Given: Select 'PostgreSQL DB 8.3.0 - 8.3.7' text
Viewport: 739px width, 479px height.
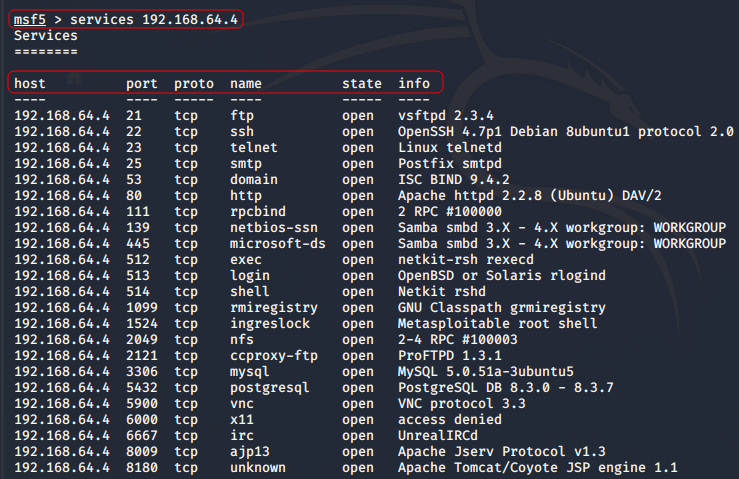Looking at the screenshot, I should (506, 388).
